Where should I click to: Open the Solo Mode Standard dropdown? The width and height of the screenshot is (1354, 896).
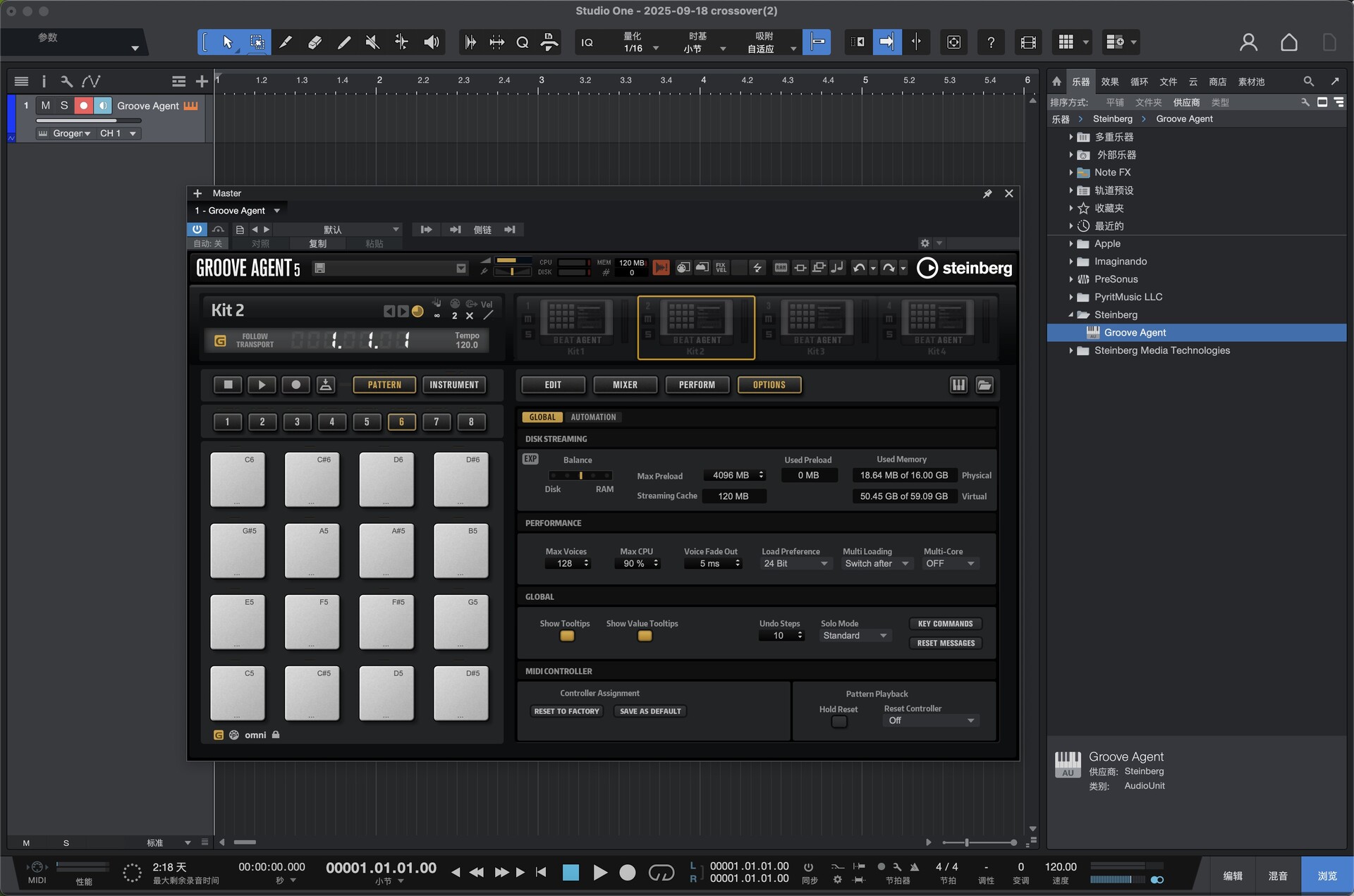tap(854, 635)
